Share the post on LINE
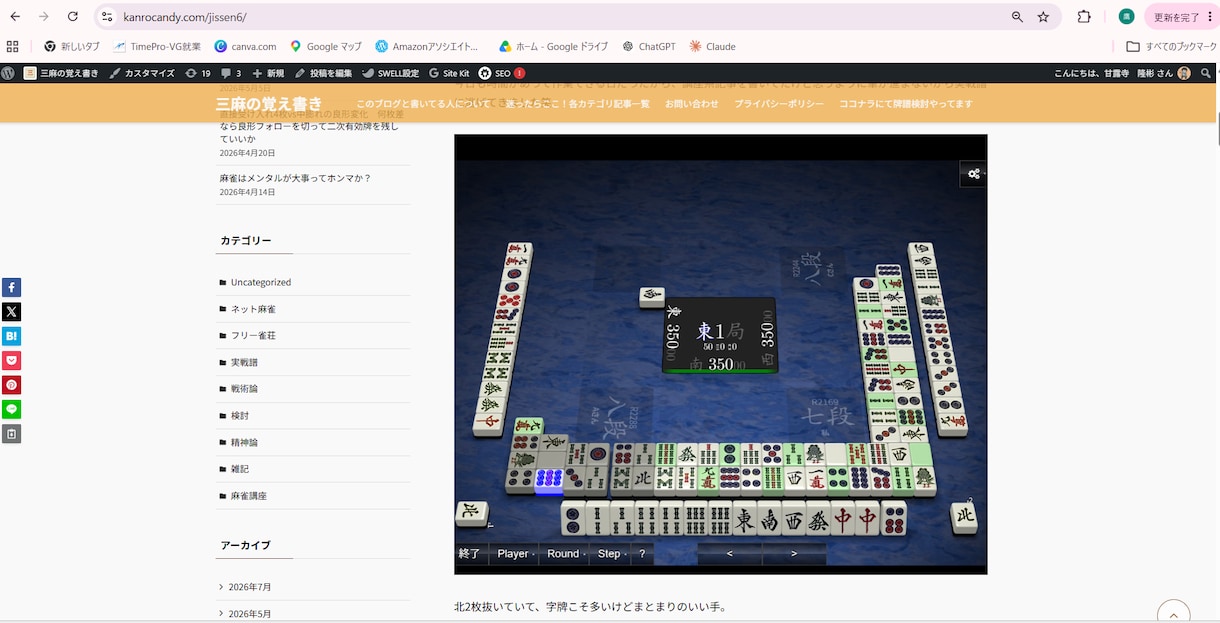This screenshot has width=1220, height=623. coord(11,409)
